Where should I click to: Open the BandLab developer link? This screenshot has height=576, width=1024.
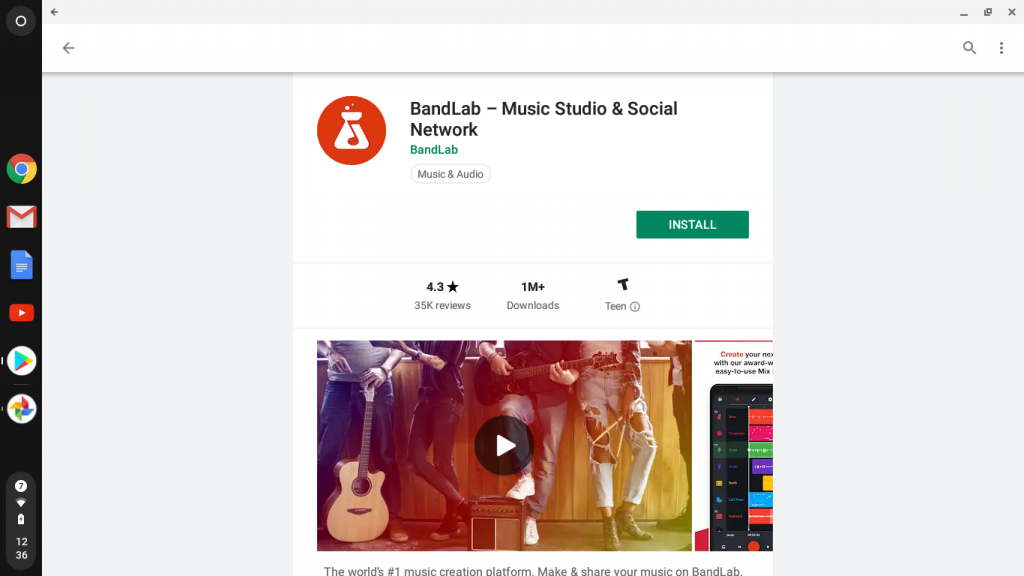click(434, 150)
